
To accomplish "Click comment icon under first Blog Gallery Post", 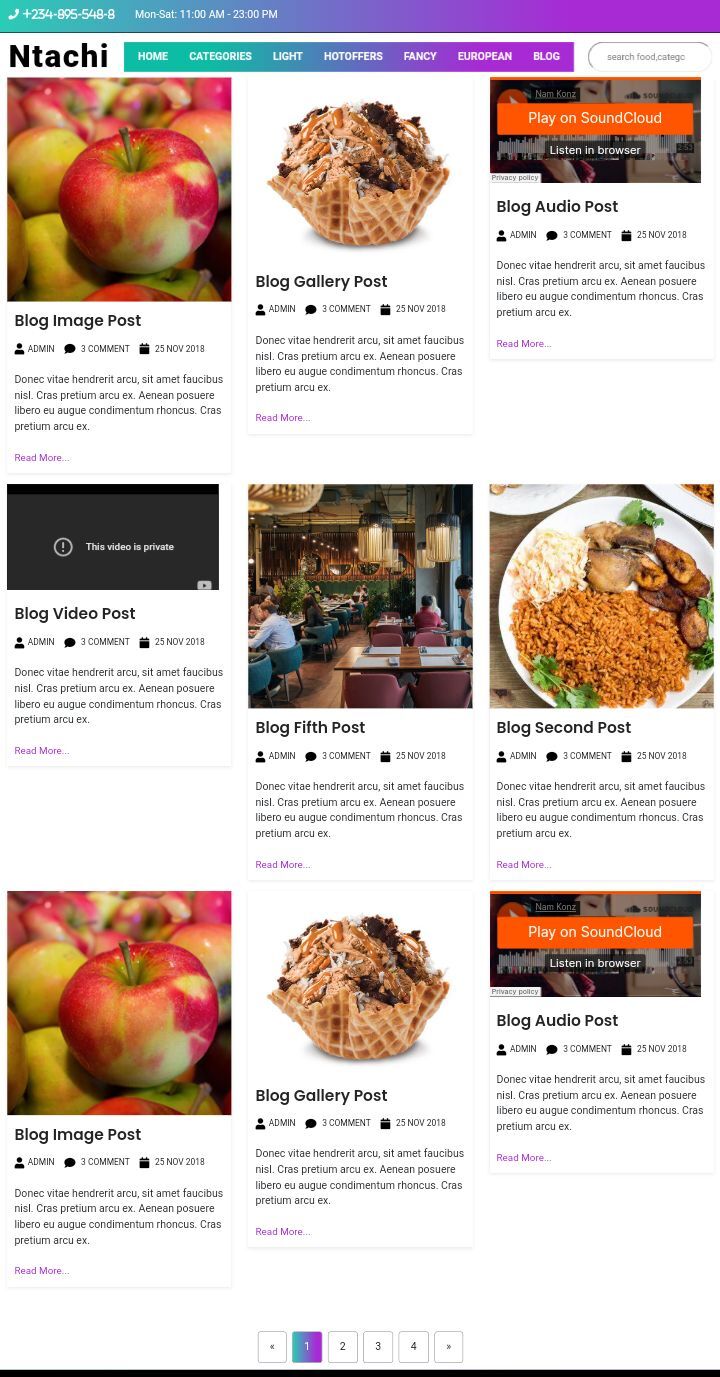I will 310,310.
